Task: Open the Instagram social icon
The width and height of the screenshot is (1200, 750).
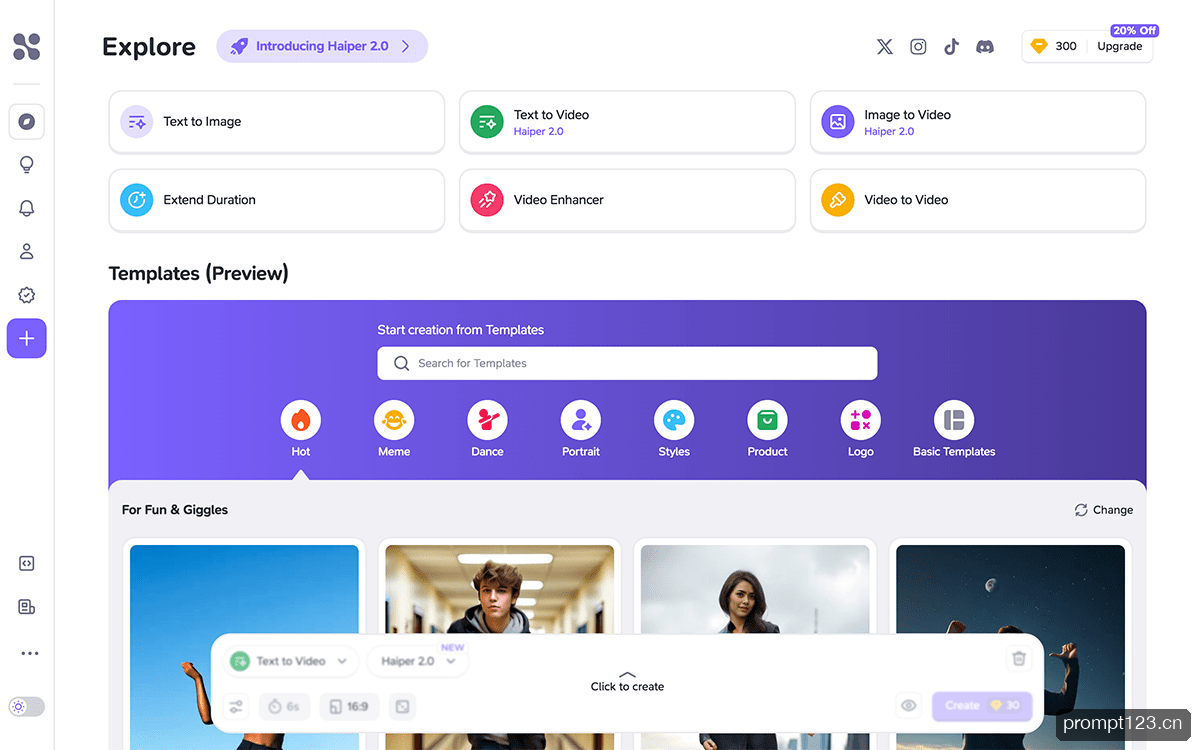Action: [918, 46]
